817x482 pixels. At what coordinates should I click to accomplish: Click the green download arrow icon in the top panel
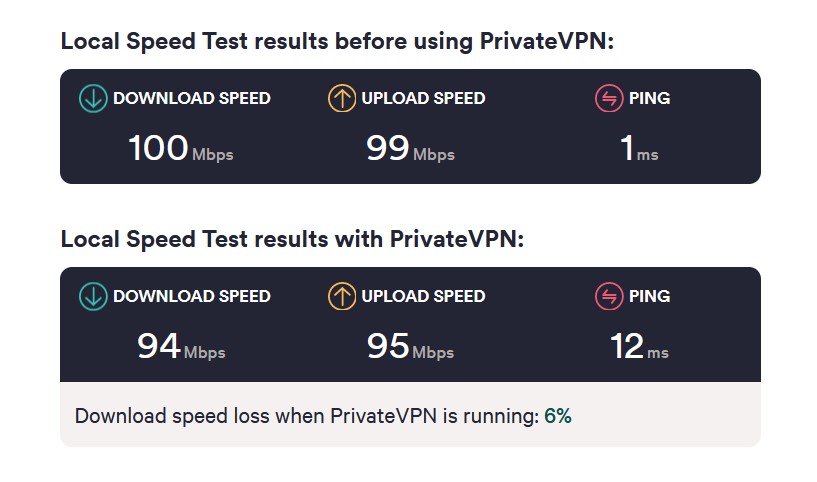point(93,98)
